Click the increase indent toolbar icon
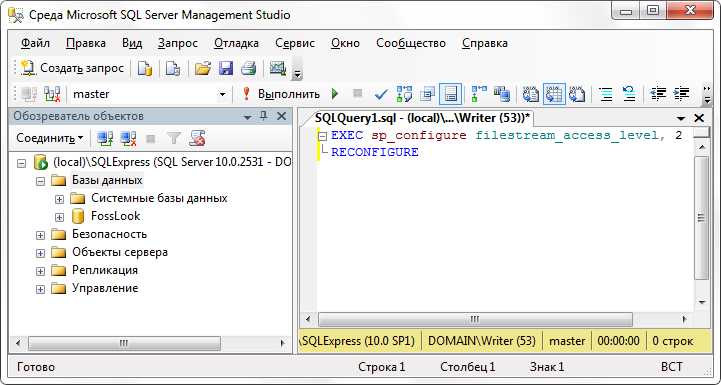Viewport: 721px width, 385px height. pos(681,94)
